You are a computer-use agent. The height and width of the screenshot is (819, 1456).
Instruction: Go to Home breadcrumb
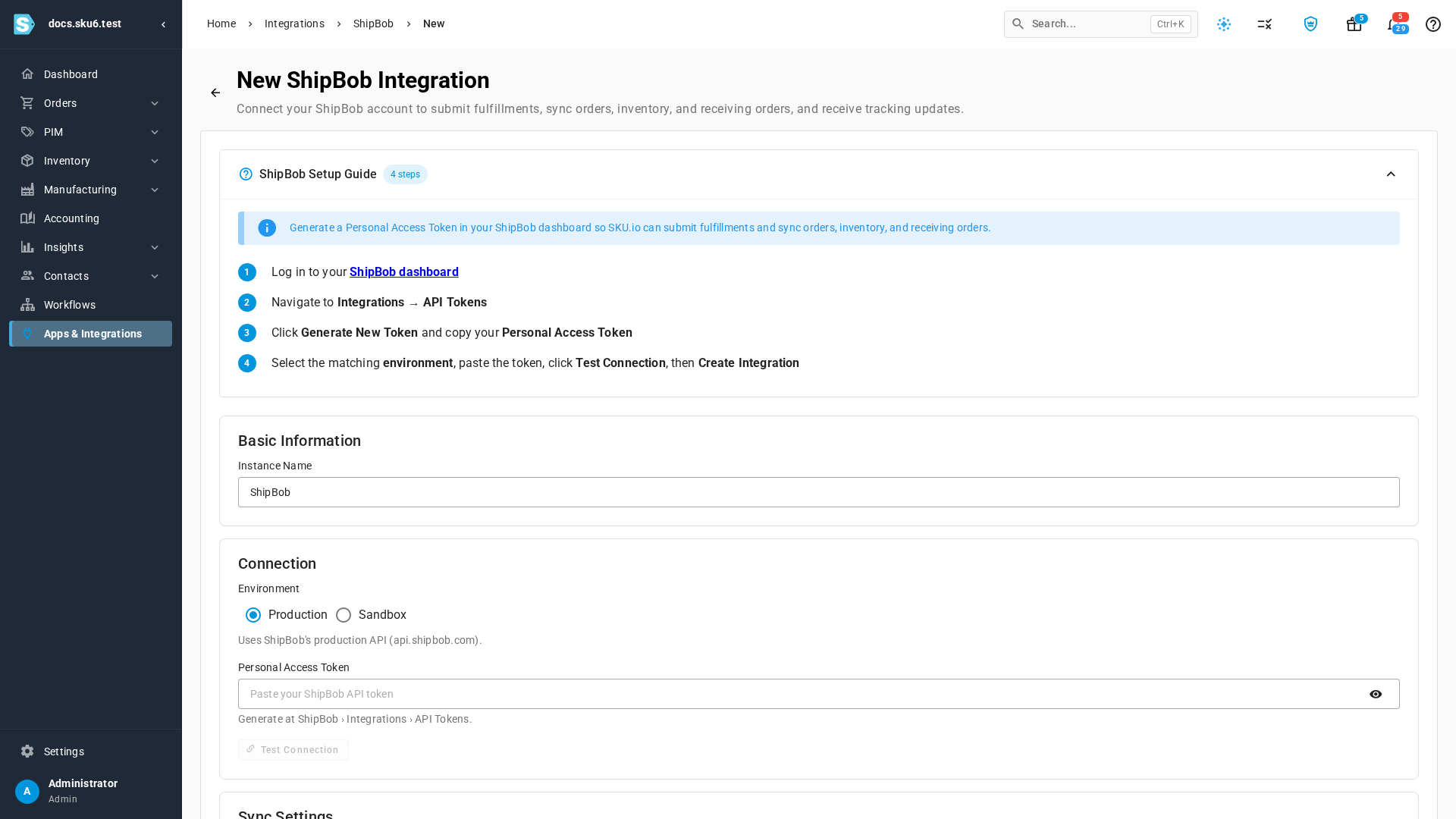coord(221,24)
